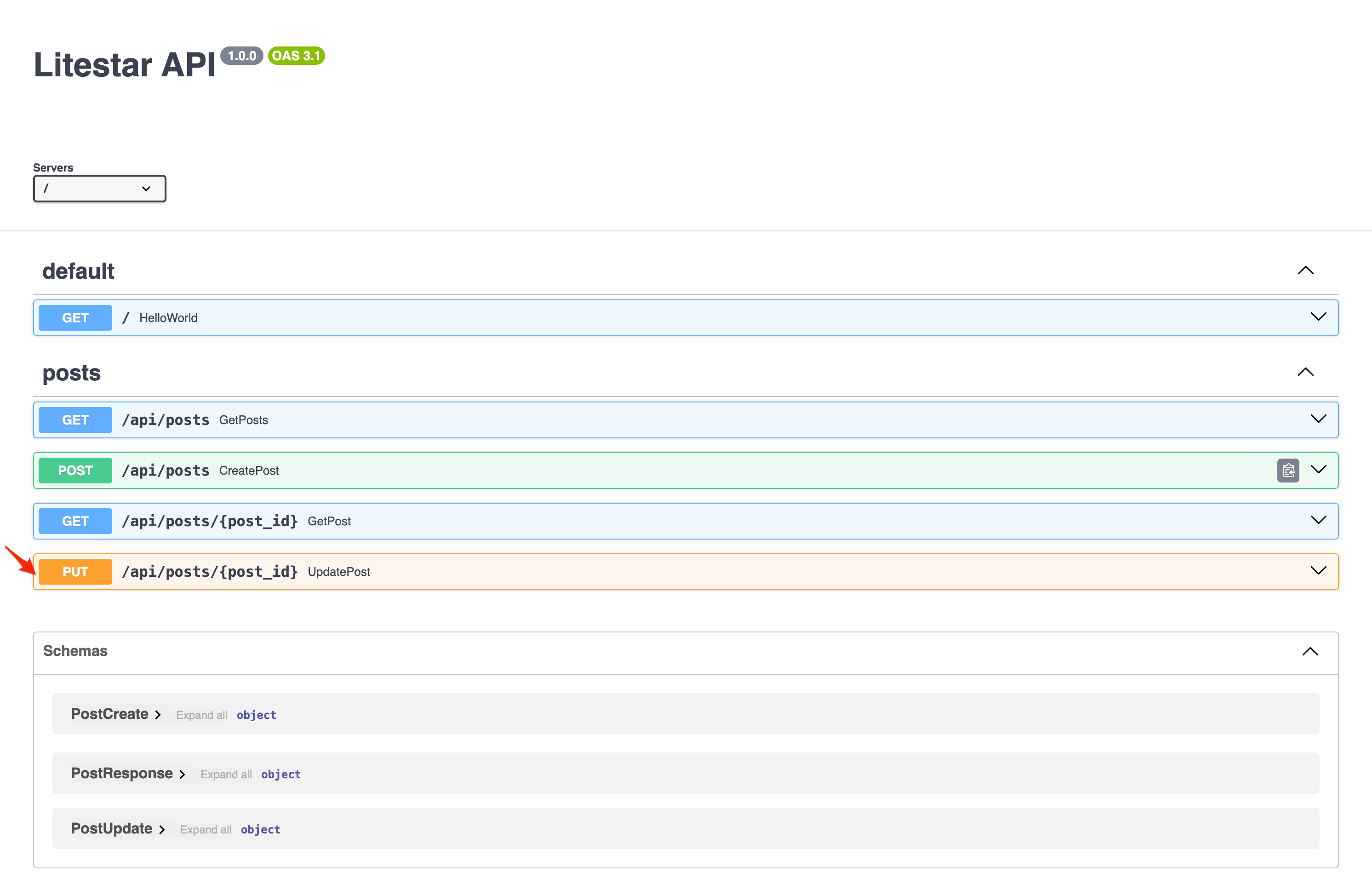The image size is (1372, 896).
Task: Click the Servers label
Action: pos(53,168)
